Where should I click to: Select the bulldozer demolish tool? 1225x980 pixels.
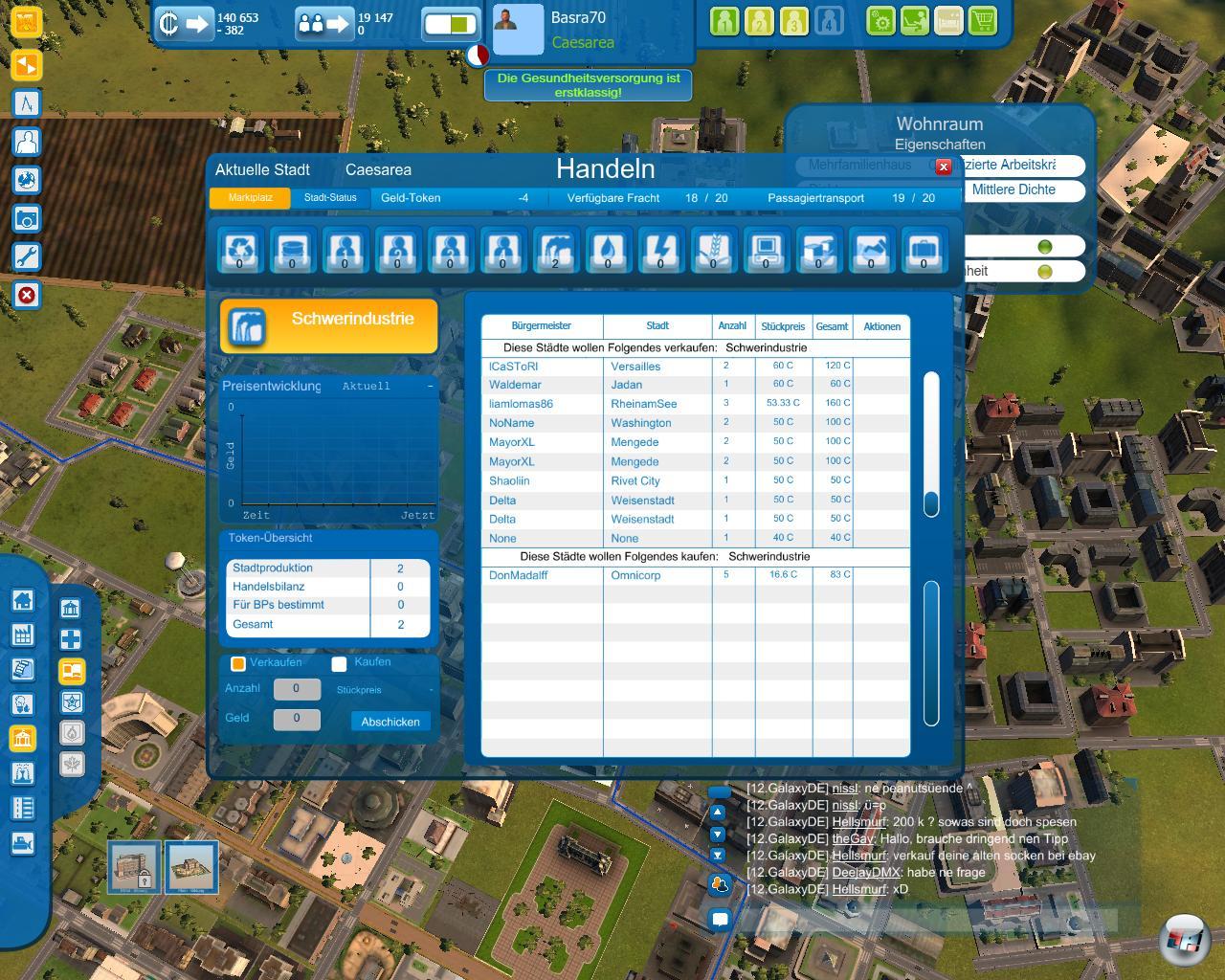click(23, 842)
